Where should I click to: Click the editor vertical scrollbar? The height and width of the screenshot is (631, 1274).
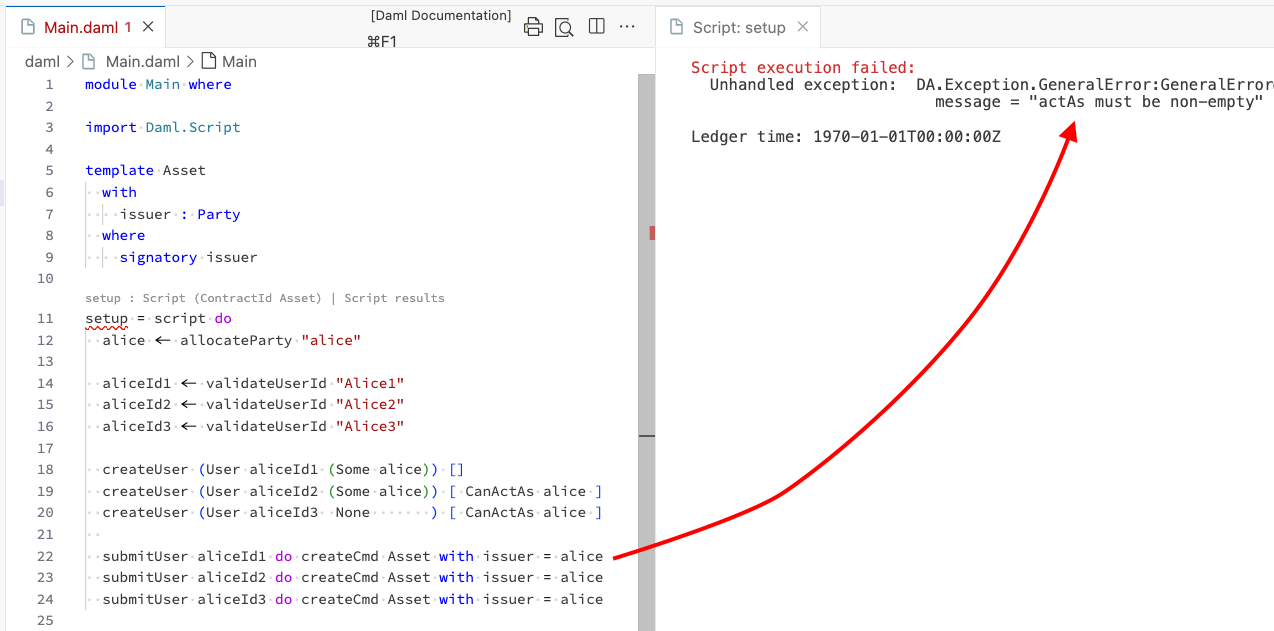[x=646, y=350]
